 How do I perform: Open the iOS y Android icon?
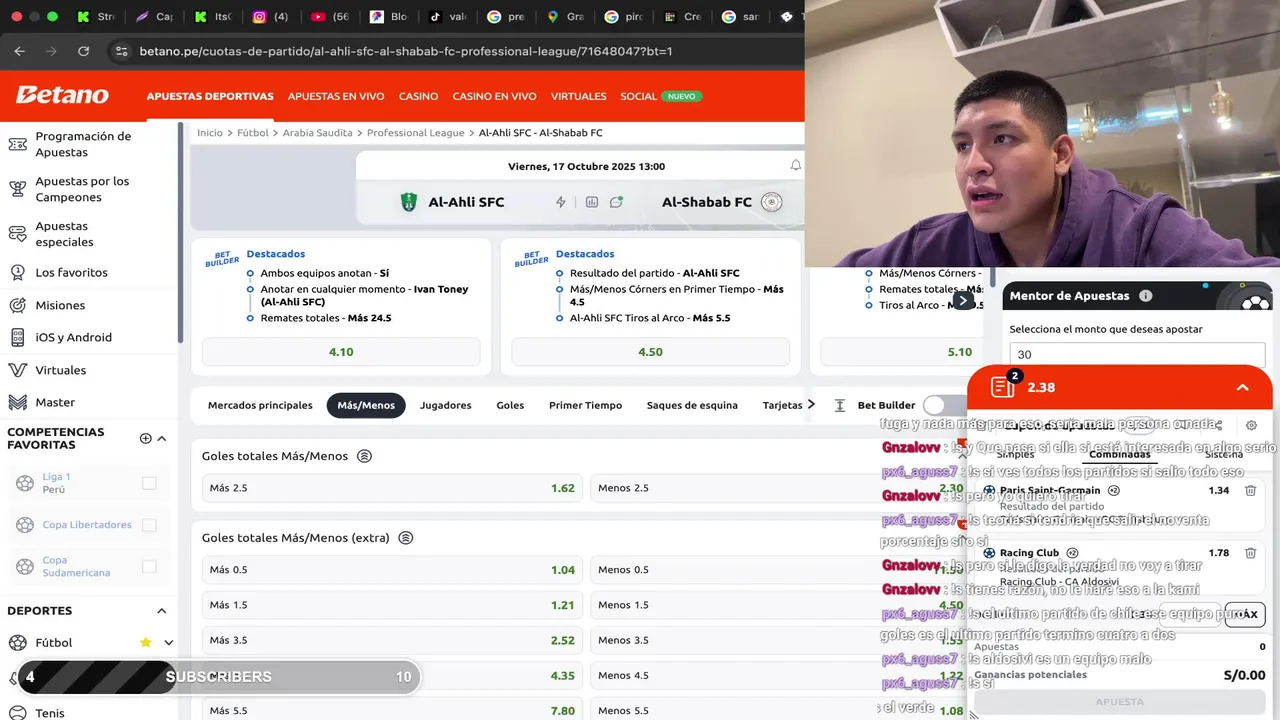coord(17,337)
